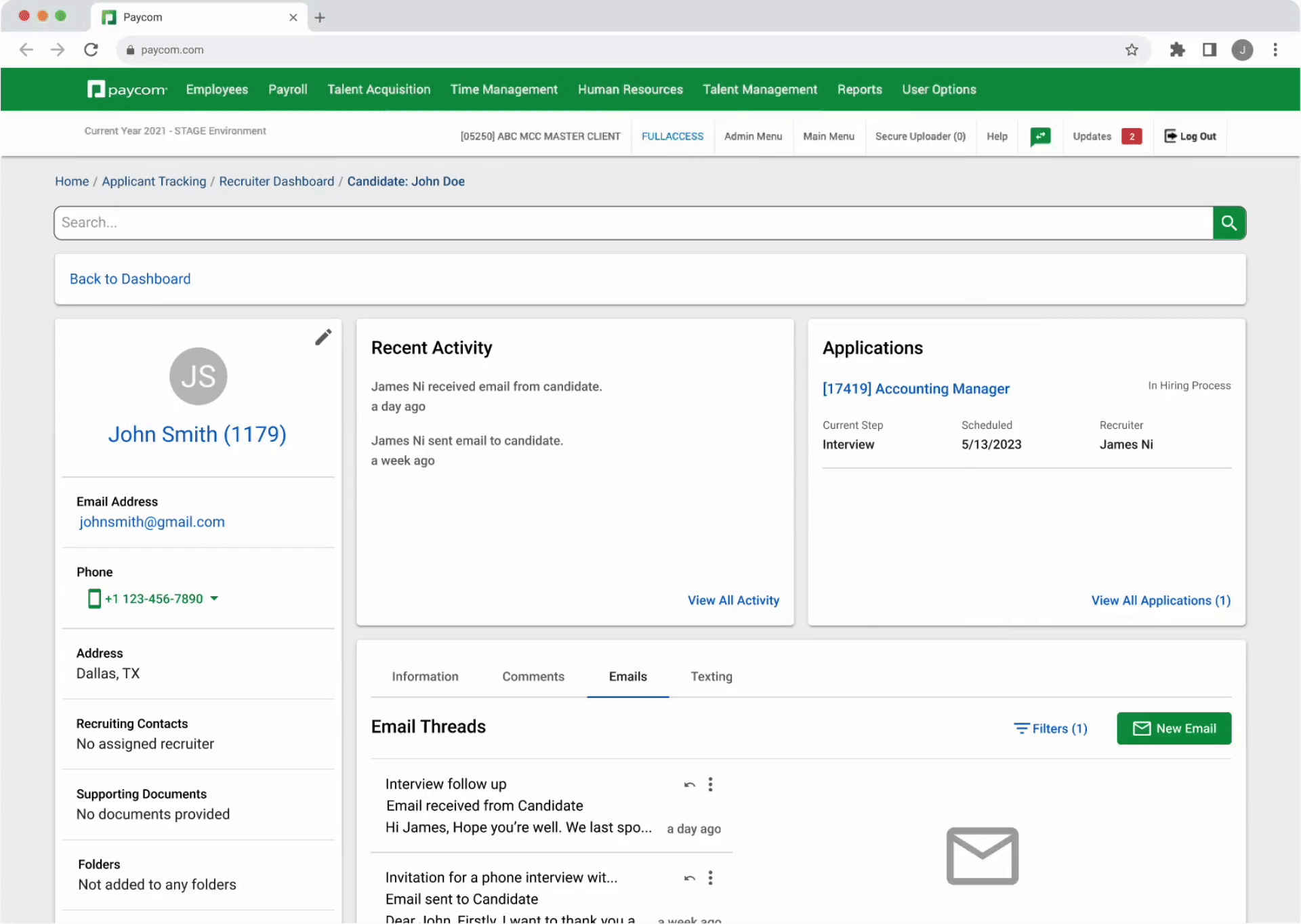Open the Accounting Manager application link

click(x=915, y=389)
